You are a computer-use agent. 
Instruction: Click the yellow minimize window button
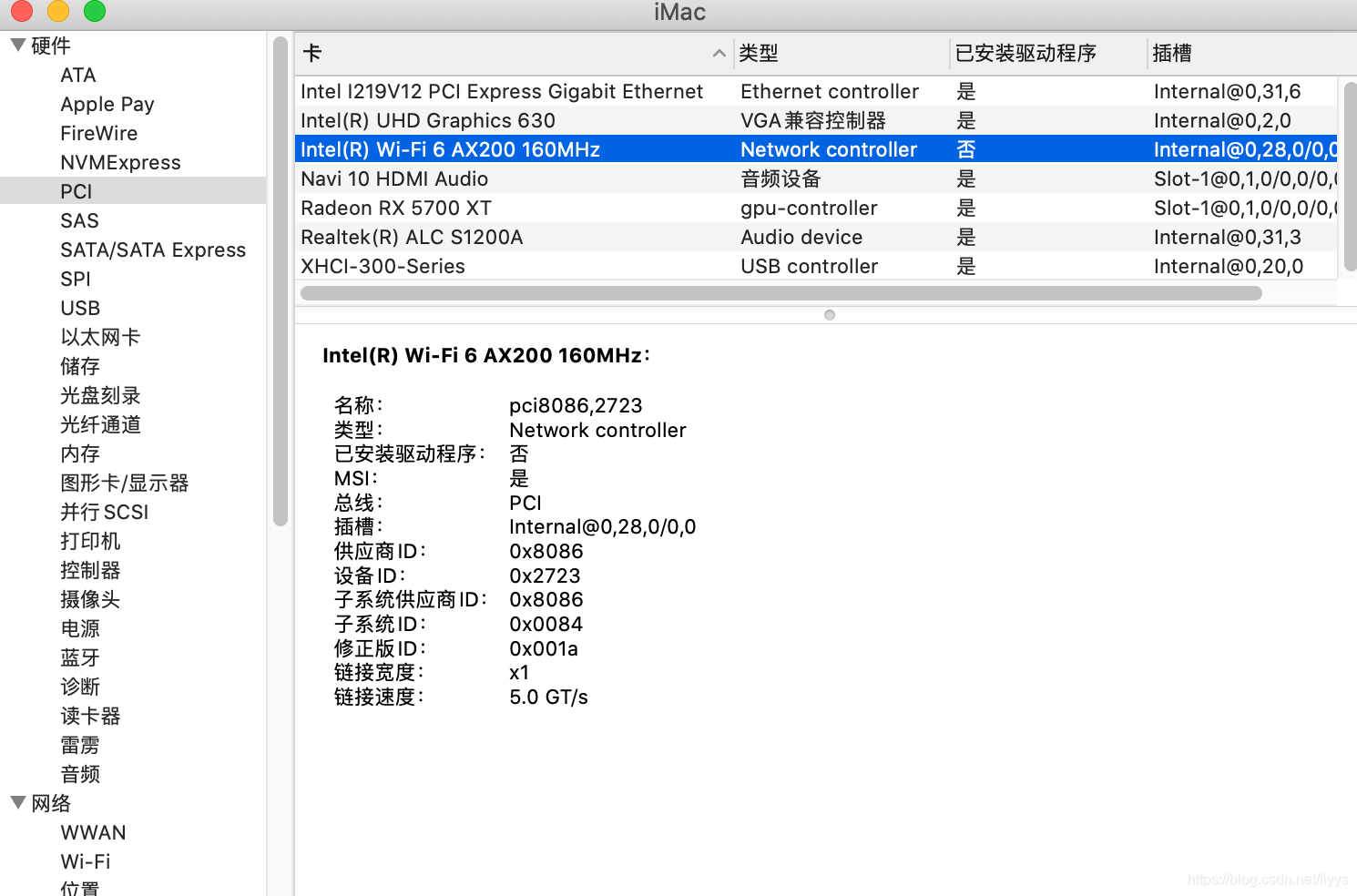coord(58,10)
